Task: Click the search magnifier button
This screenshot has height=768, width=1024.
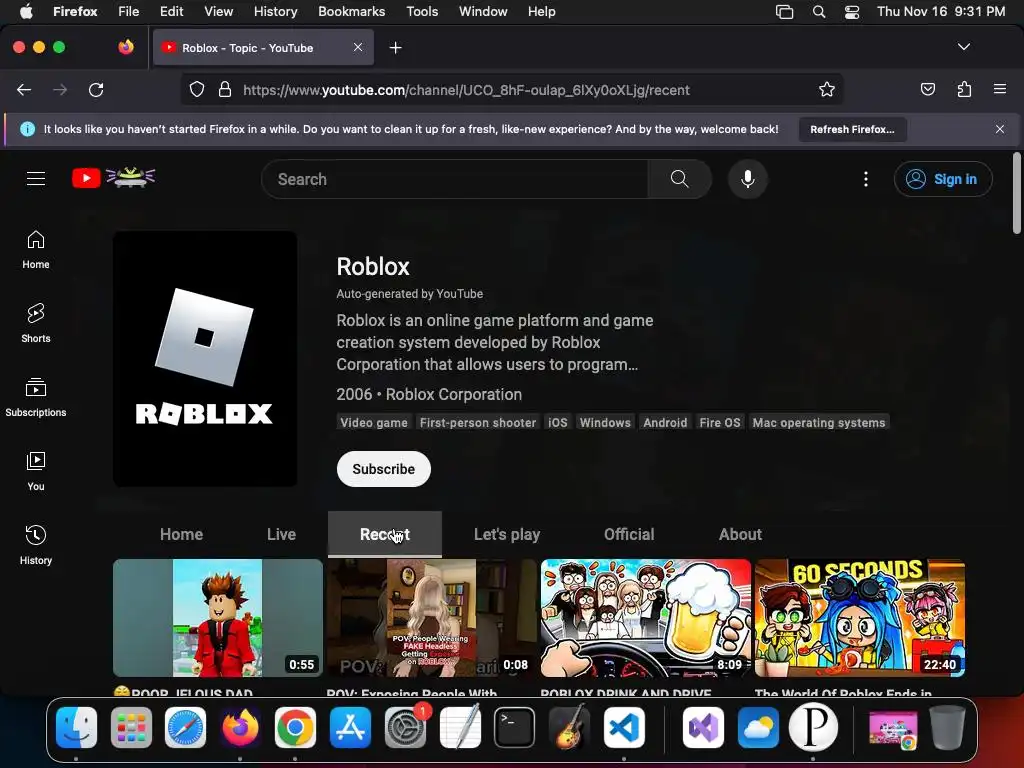Action: pos(679,179)
